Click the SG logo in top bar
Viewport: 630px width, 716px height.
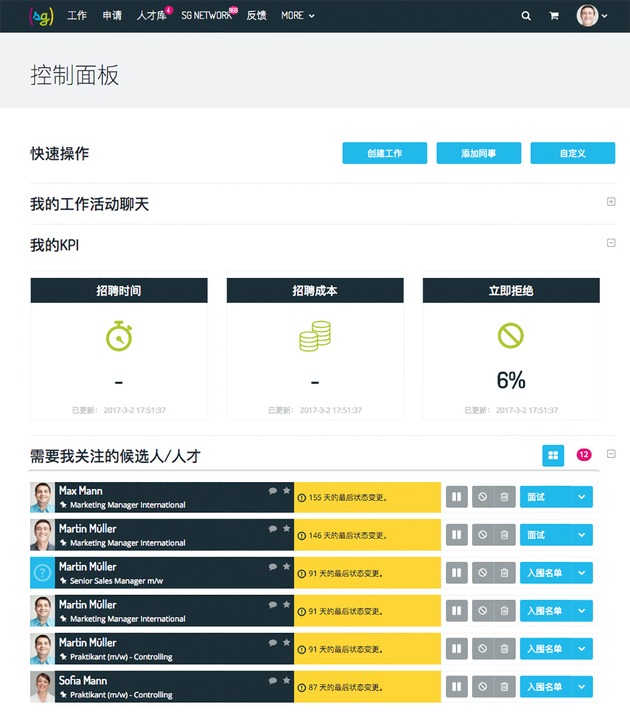point(41,16)
